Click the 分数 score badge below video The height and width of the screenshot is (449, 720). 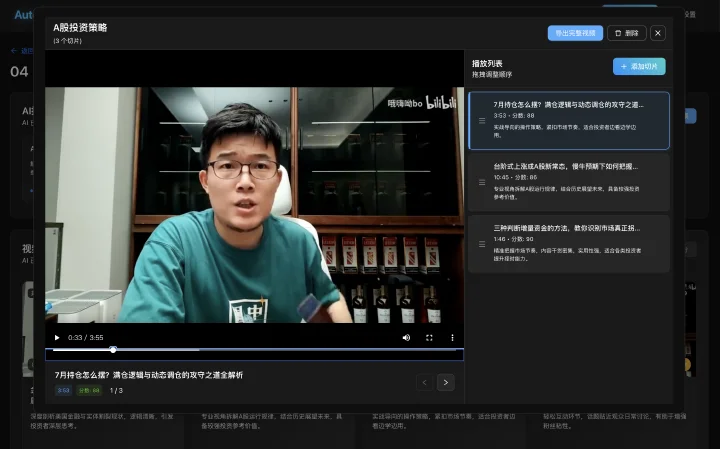(89, 390)
